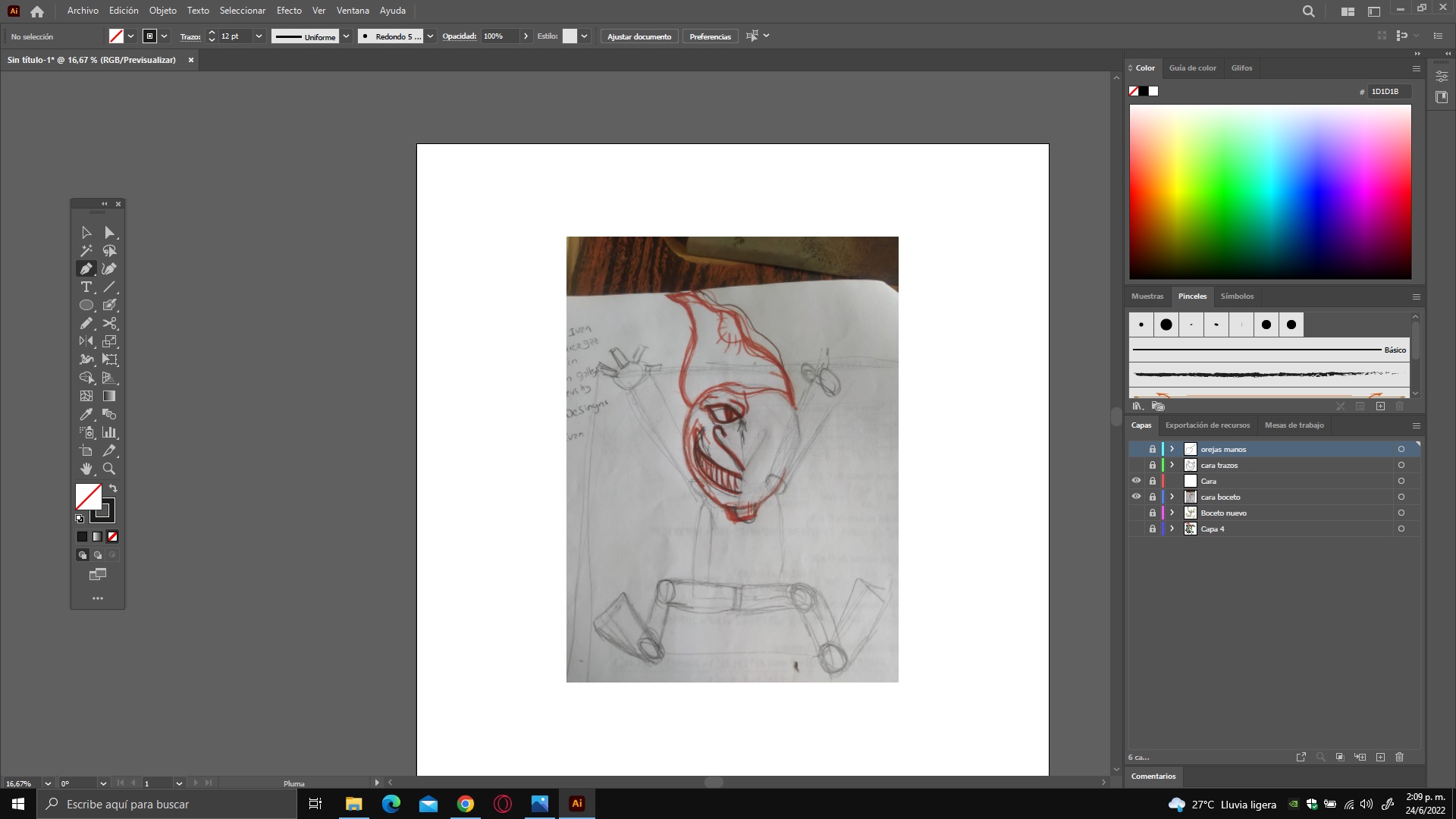The image size is (1456, 819).
Task: Switch to Guía de color tab
Action: pyautogui.click(x=1192, y=68)
